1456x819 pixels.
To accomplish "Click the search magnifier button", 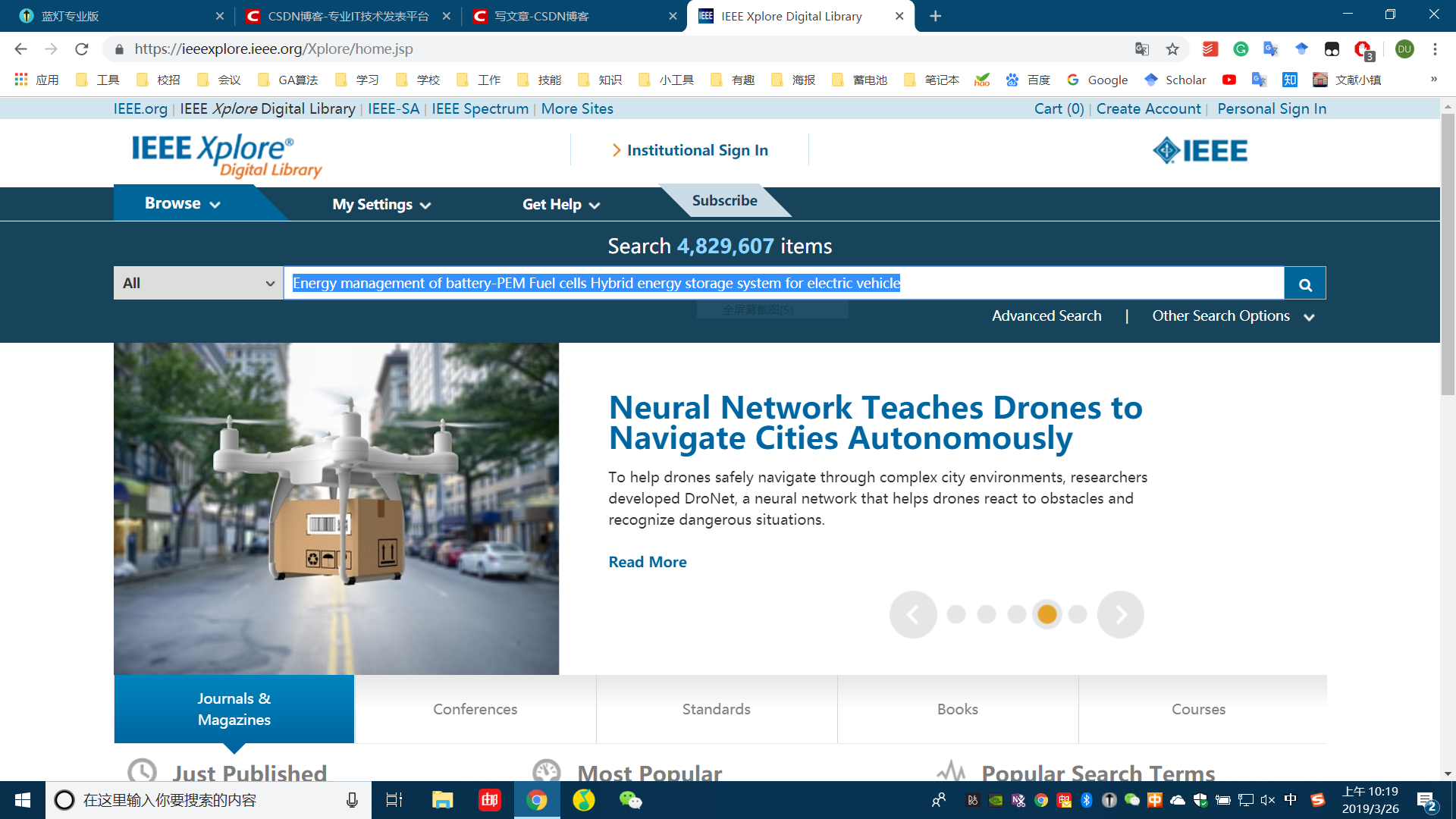I will 1305,284.
